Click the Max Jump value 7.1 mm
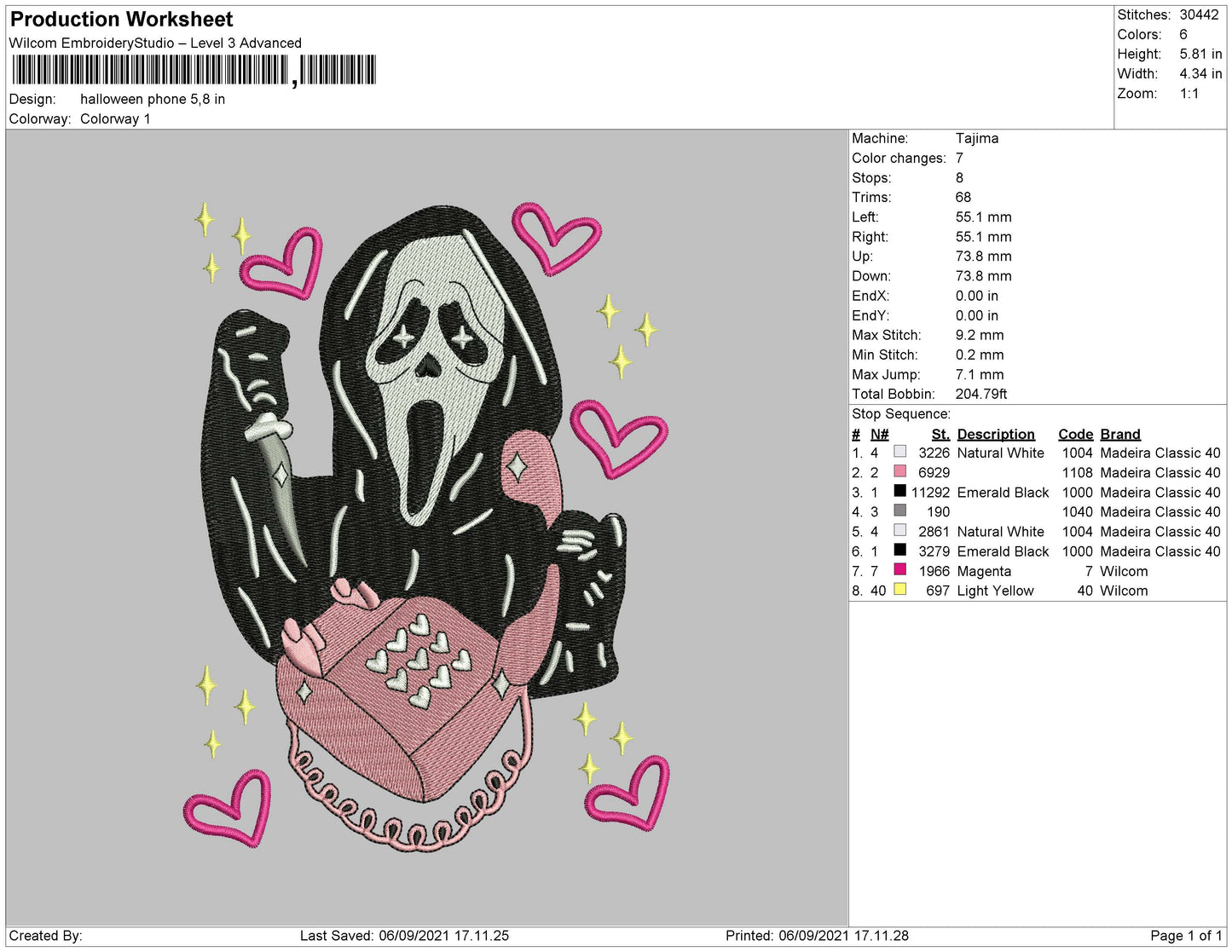Image resolution: width=1232 pixels, height=952 pixels. click(x=980, y=374)
